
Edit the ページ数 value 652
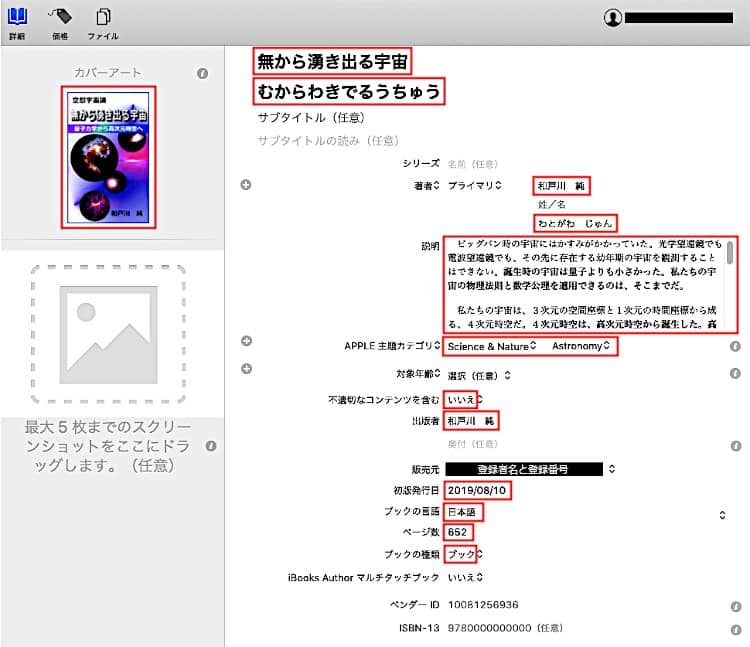point(458,532)
